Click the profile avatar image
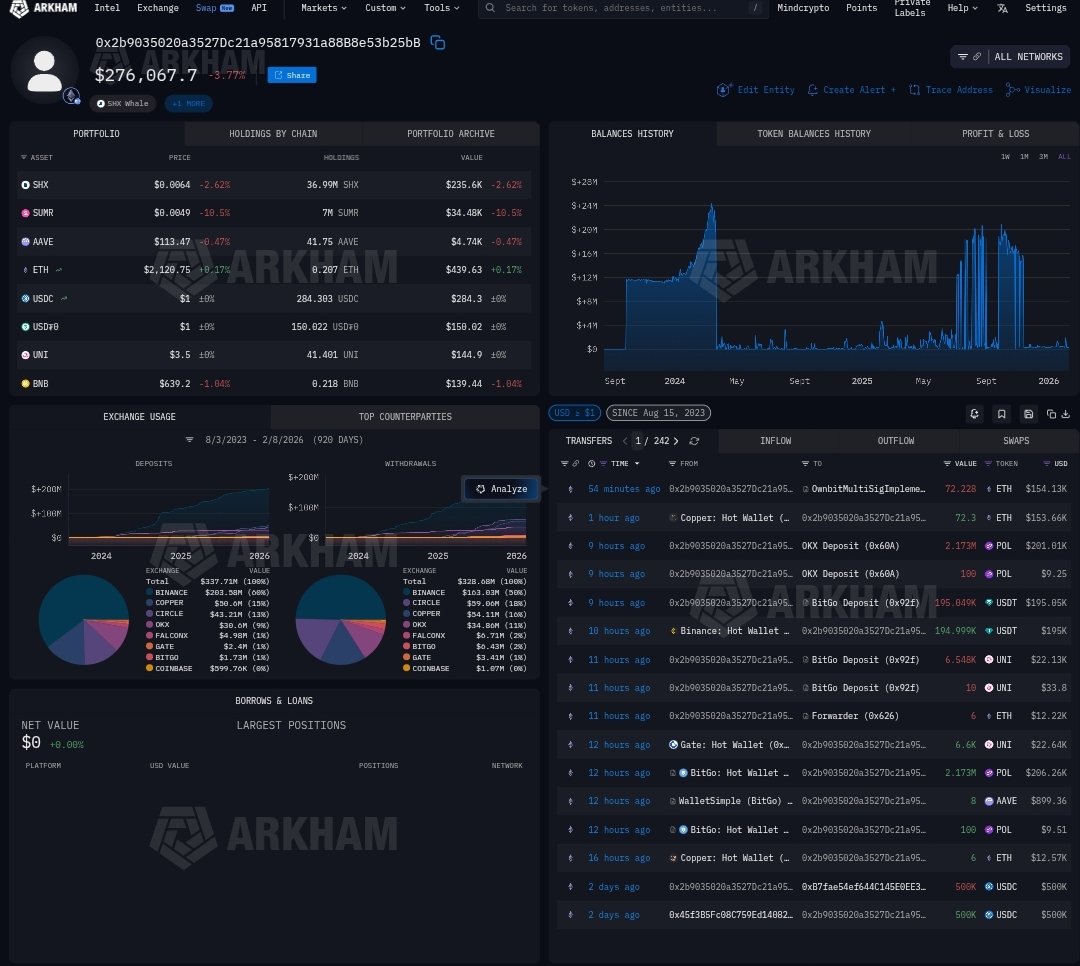 click(x=45, y=70)
